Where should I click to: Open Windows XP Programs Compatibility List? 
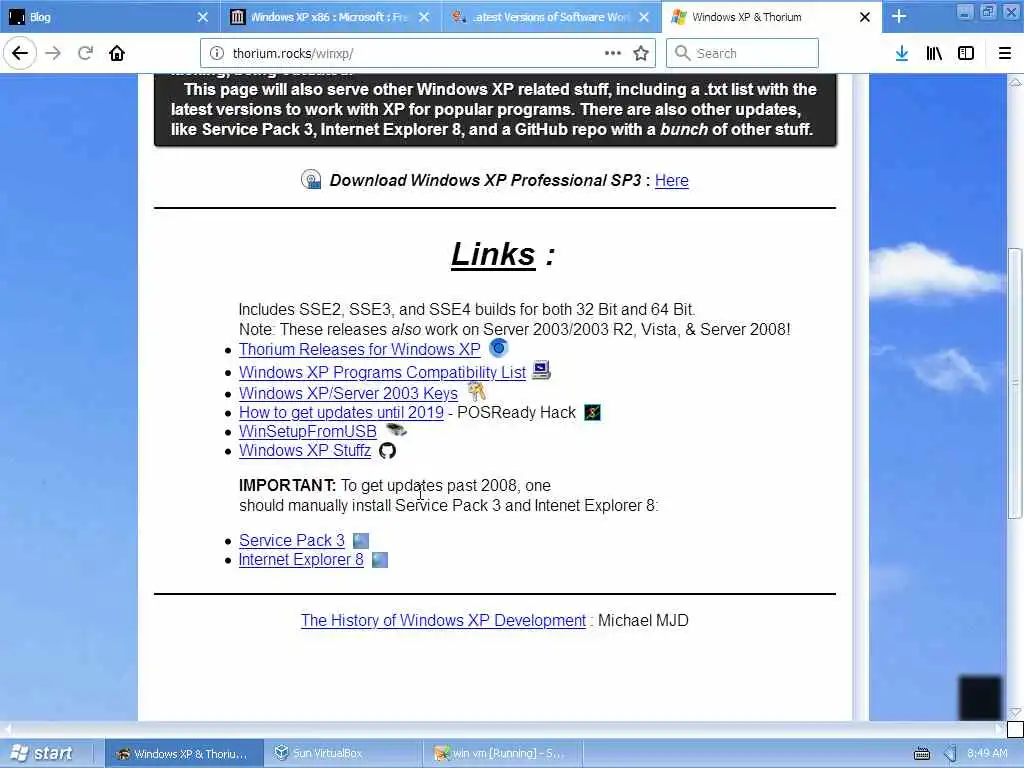point(382,372)
